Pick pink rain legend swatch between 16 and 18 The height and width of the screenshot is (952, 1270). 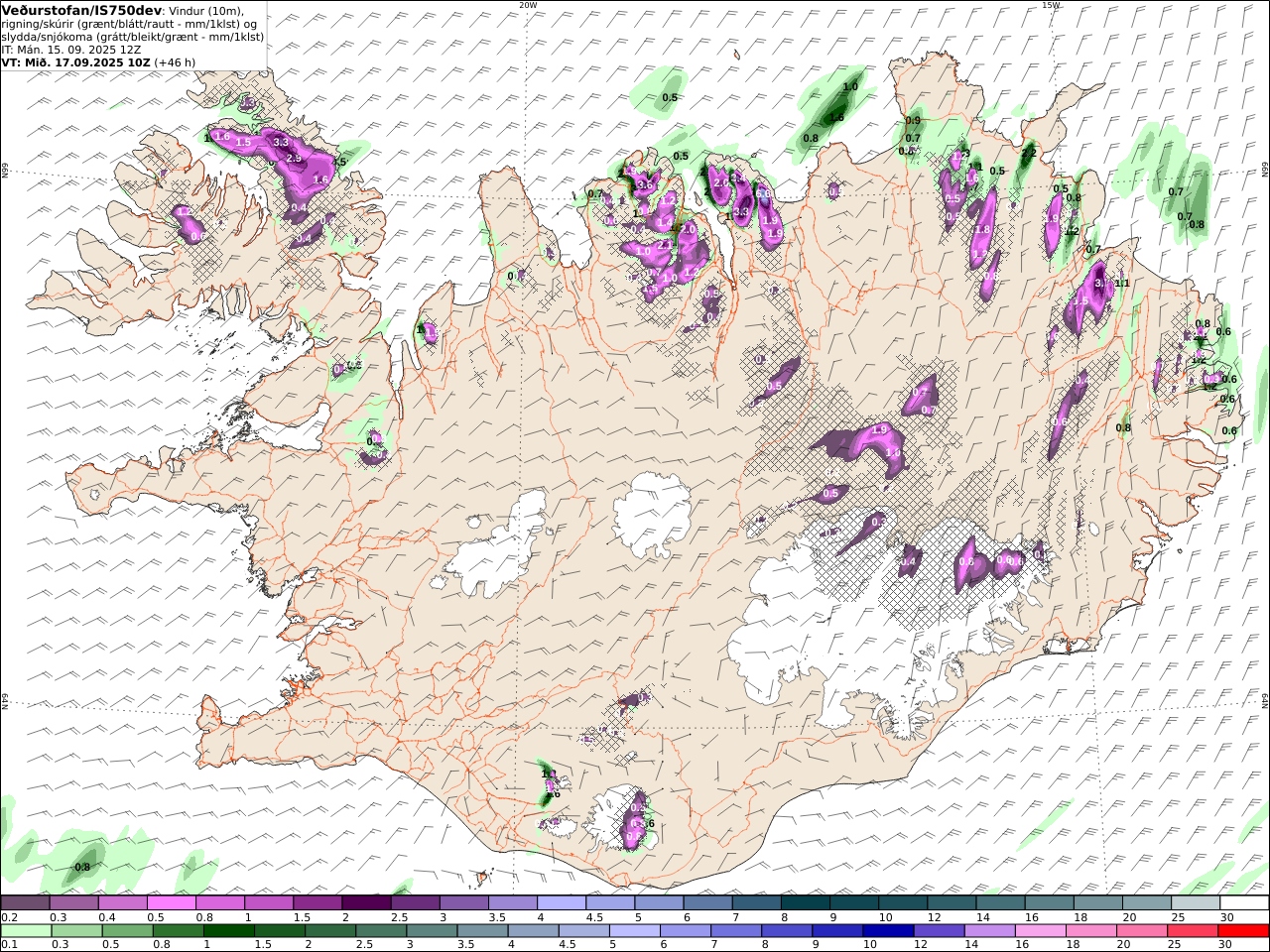pos(1040,930)
